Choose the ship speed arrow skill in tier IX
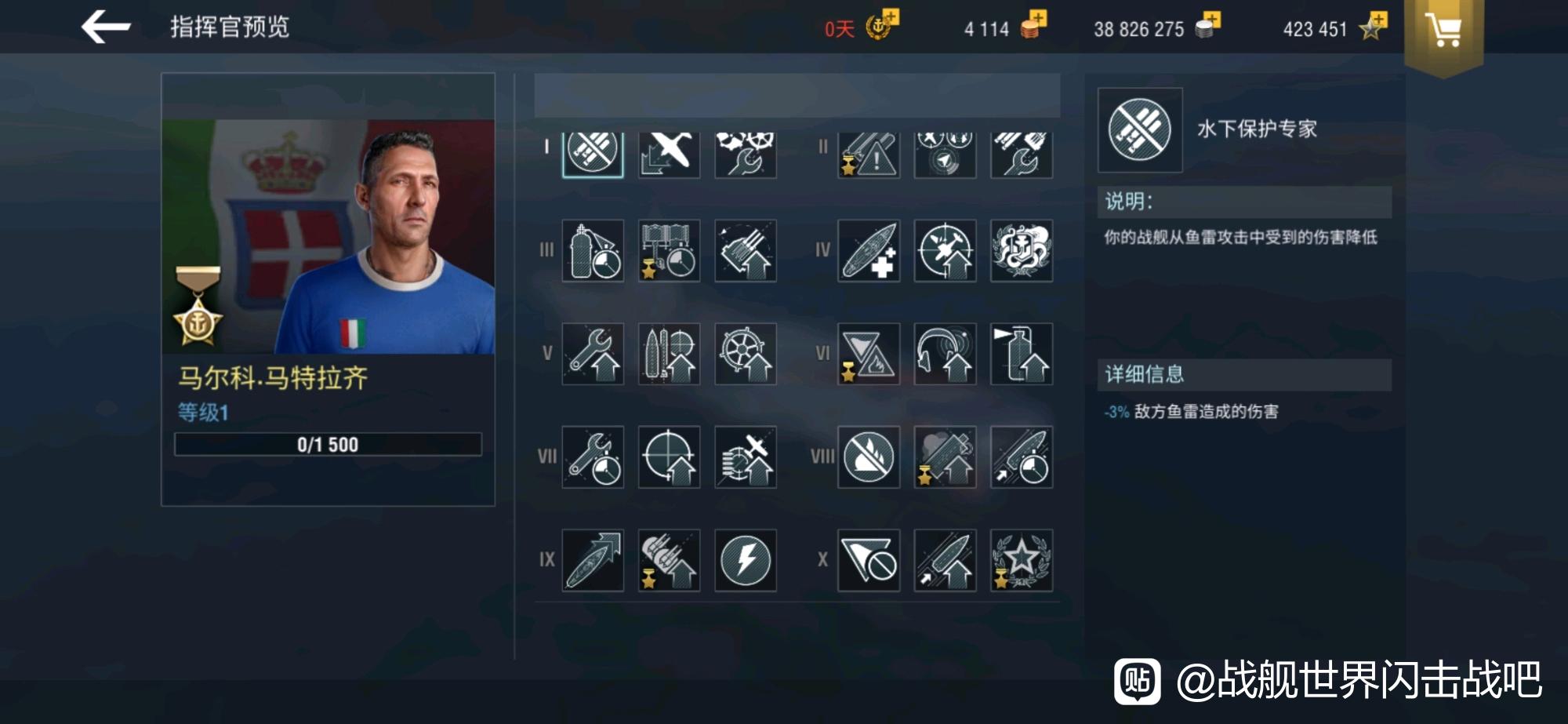1568x724 pixels. [x=593, y=560]
